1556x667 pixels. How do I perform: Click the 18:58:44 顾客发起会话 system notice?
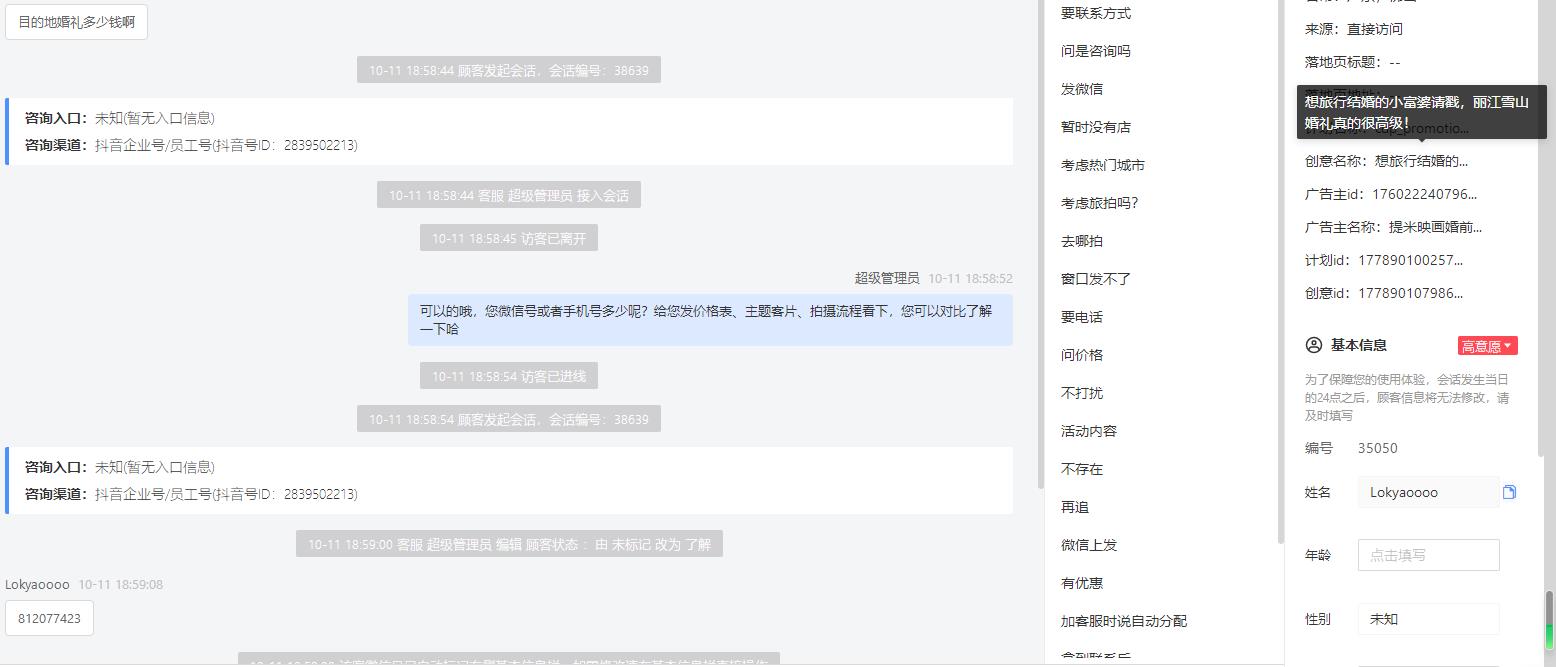point(509,70)
